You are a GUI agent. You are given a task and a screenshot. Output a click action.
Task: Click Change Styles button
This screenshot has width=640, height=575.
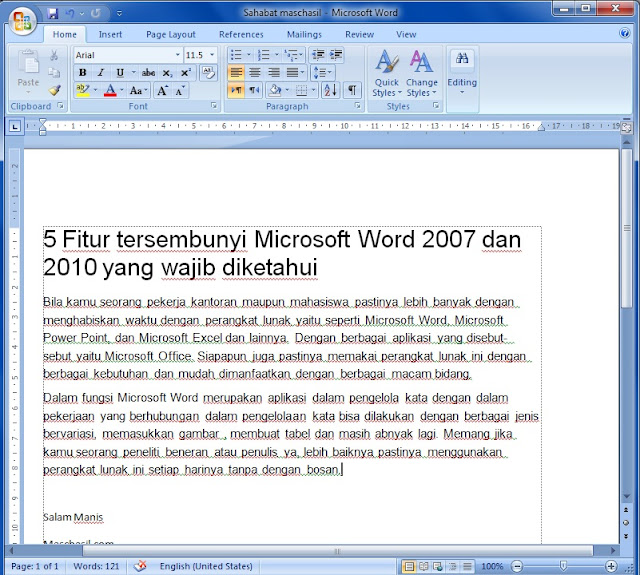pos(421,73)
